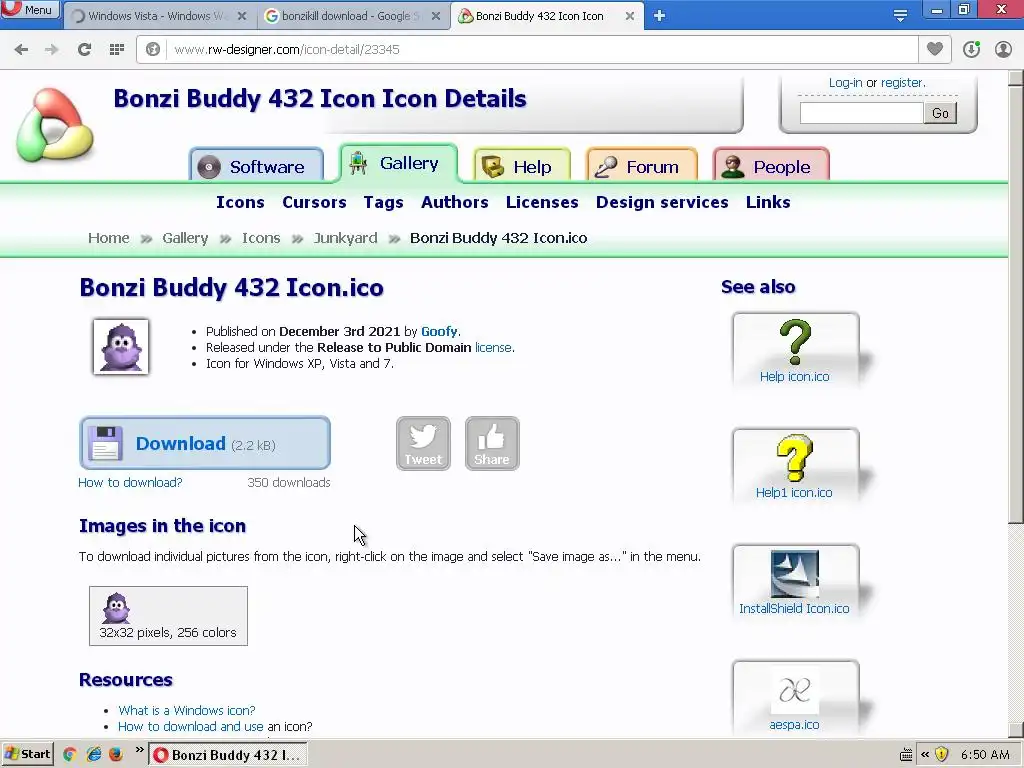This screenshot has width=1024, height=768.
Task: Open the Icons submenu link
Action: tap(240, 202)
